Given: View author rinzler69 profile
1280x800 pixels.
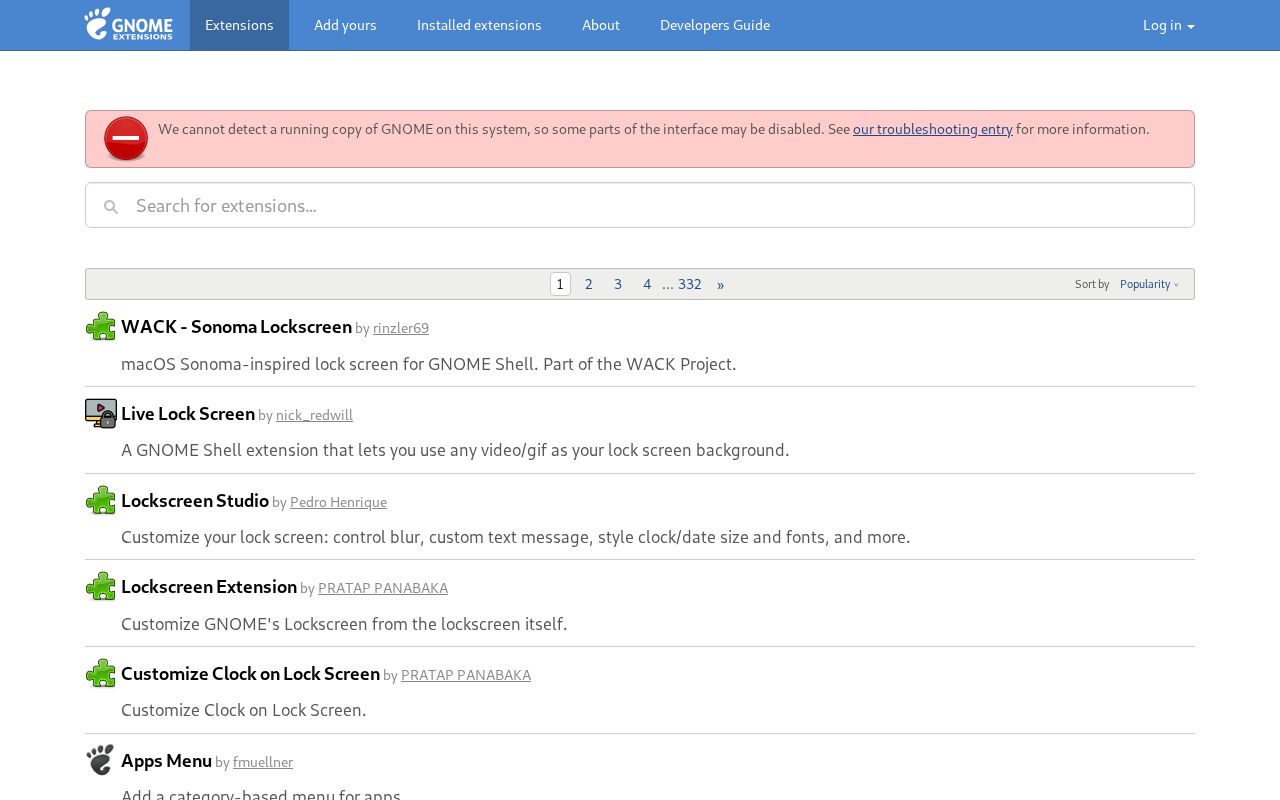Looking at the screenshot, I should (x=401, y=328).
